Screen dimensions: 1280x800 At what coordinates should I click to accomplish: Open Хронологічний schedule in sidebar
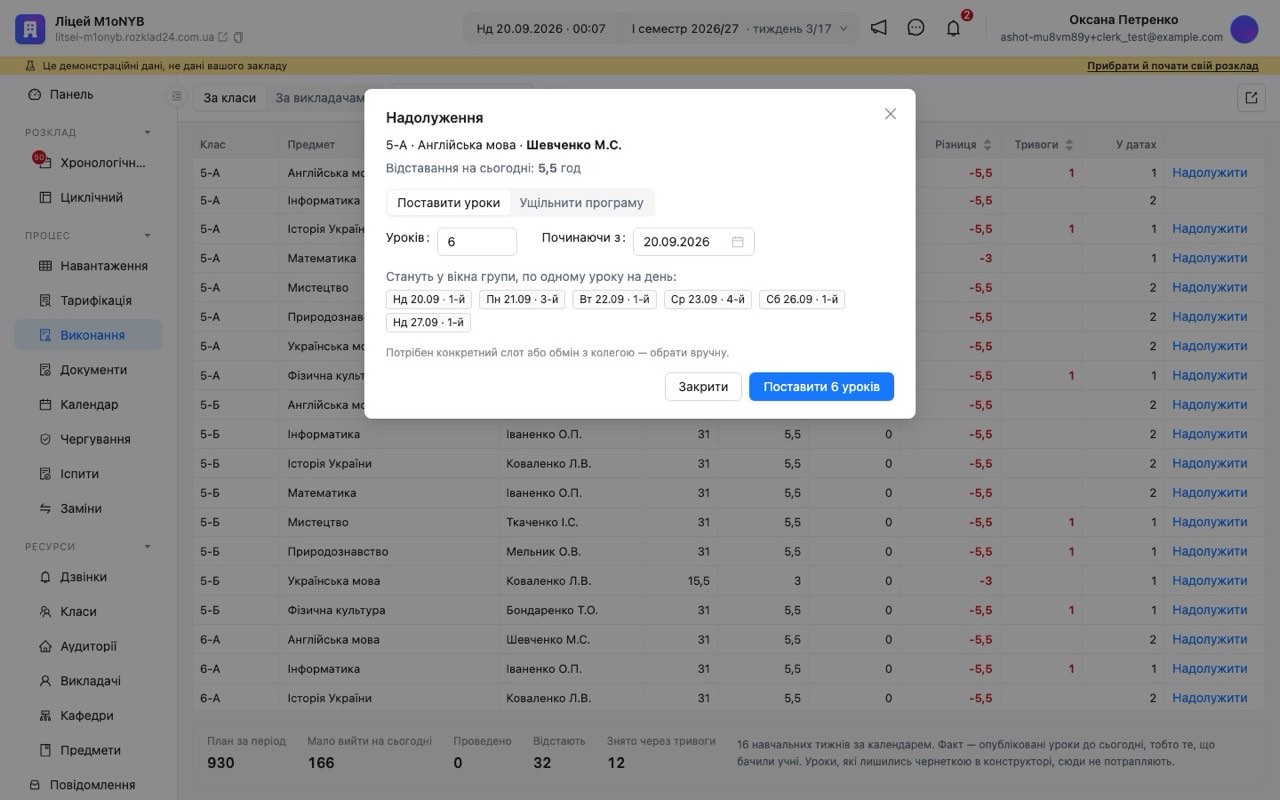point(88,163)
